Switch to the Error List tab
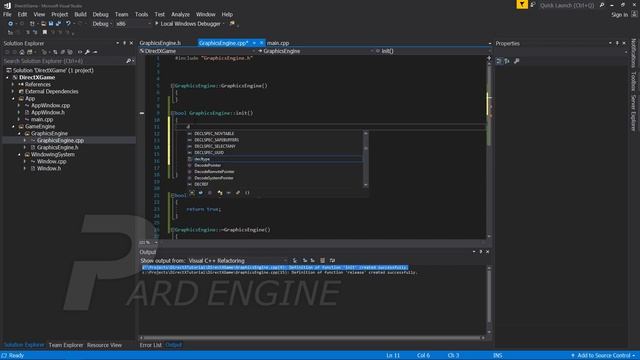Screen dimensions: 640x360 pos(151,345)
